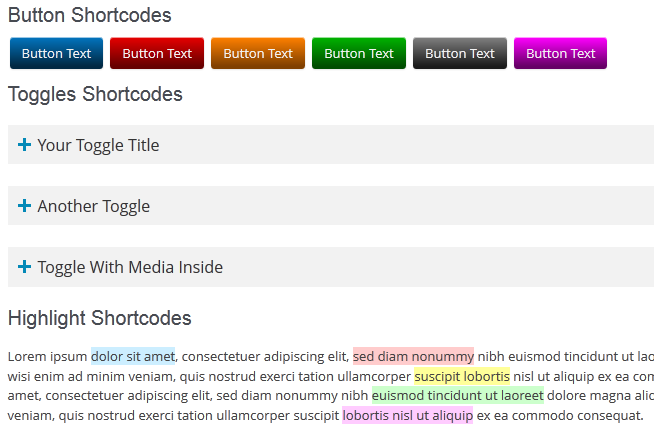Click the plus icon beside Another Toggle
The width and height of the screenshot is (654, 430).
click(24, 206)
